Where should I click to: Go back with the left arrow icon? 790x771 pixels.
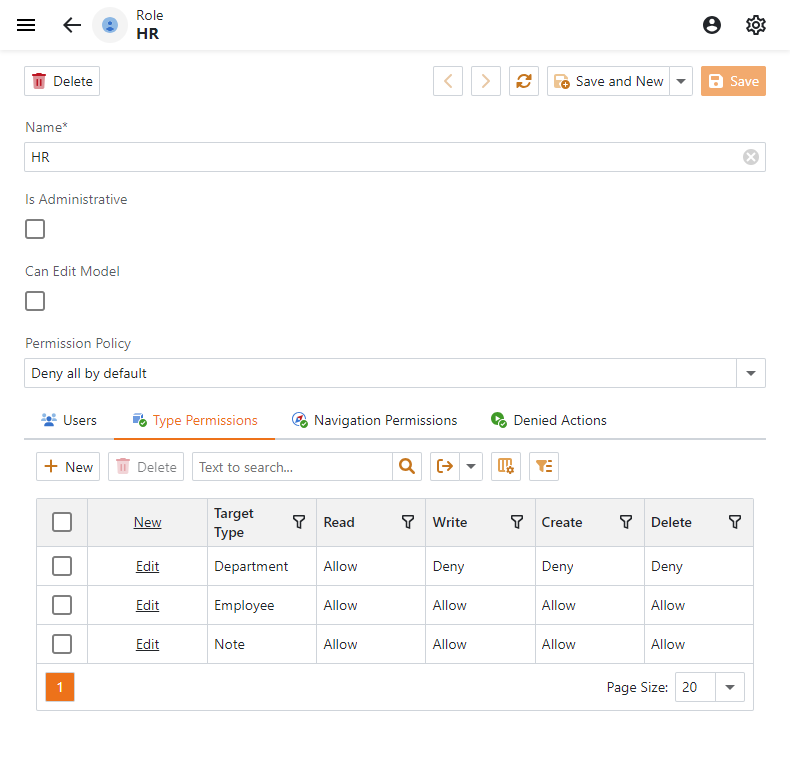click(72, 25)
